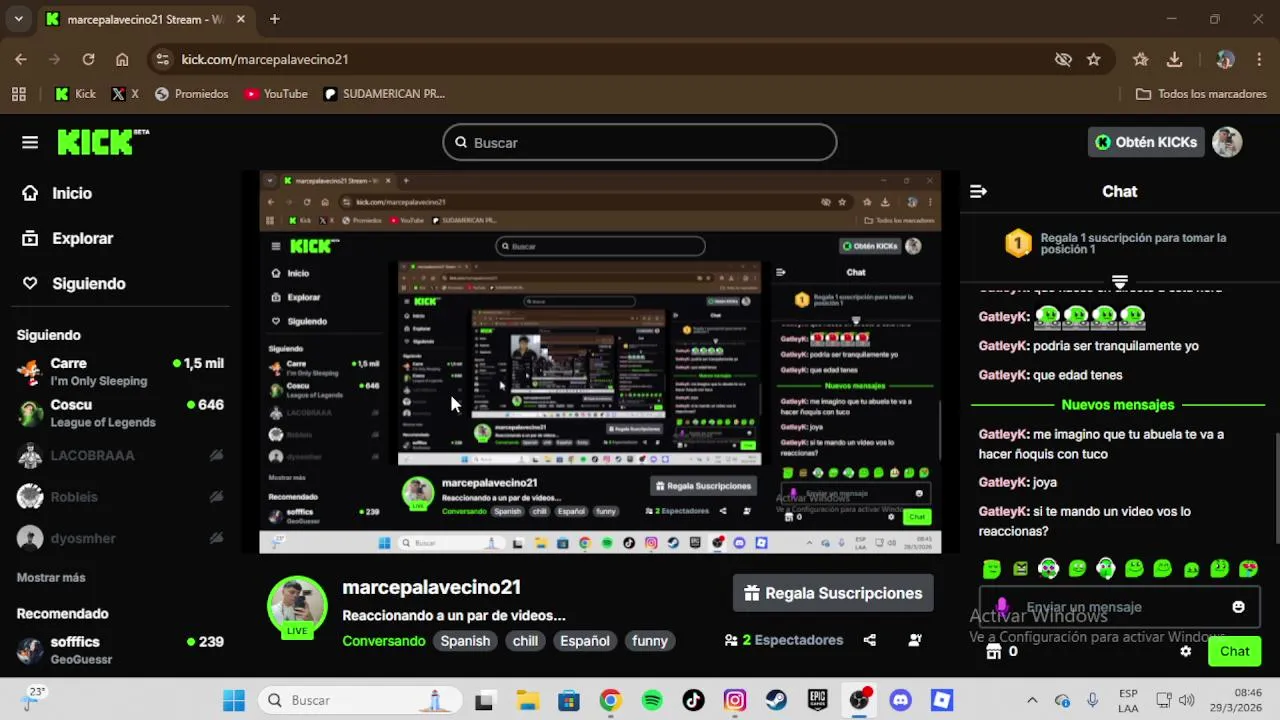Open Todos los marcadores folder
The width and height of the screenshot is (1280, 720).
pos(1201,94)
